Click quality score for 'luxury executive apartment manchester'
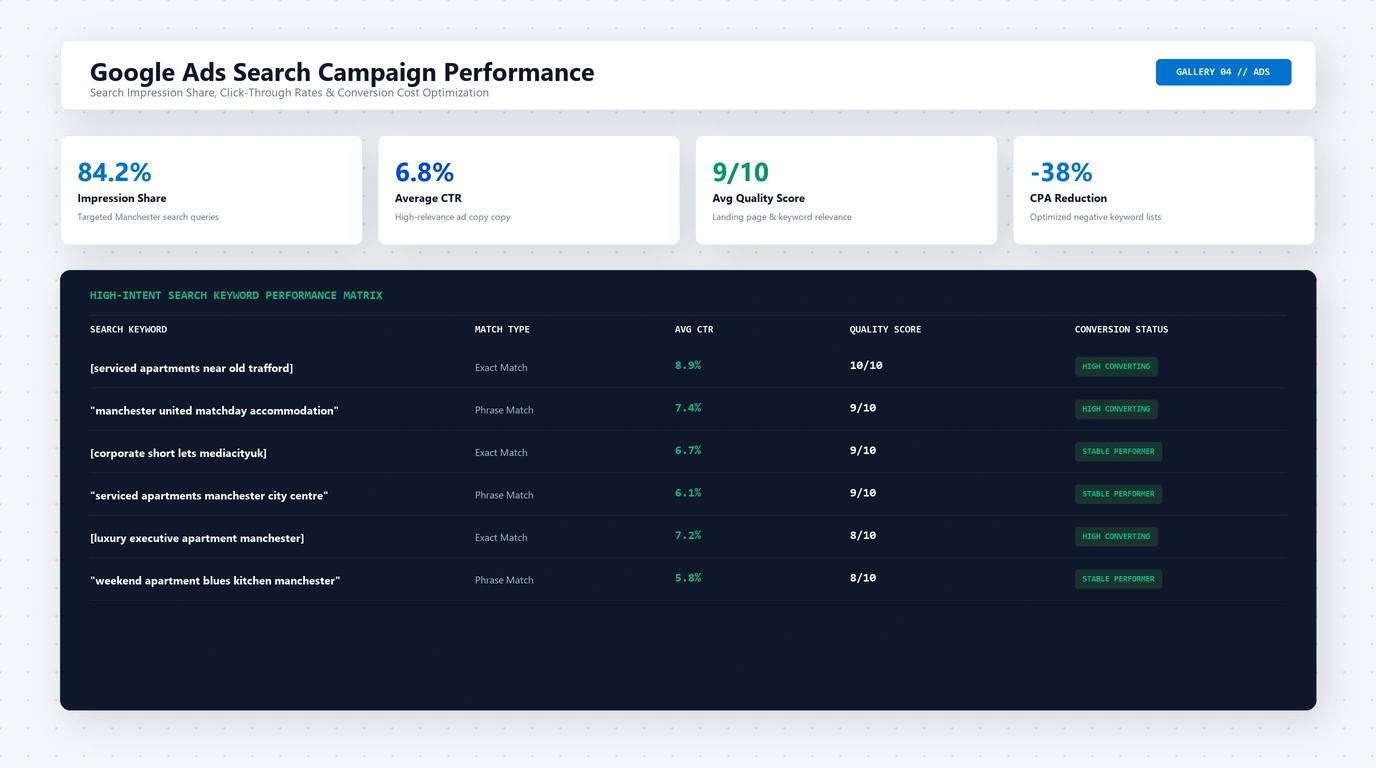1376x768 pixels. click(x=863, y=536)
